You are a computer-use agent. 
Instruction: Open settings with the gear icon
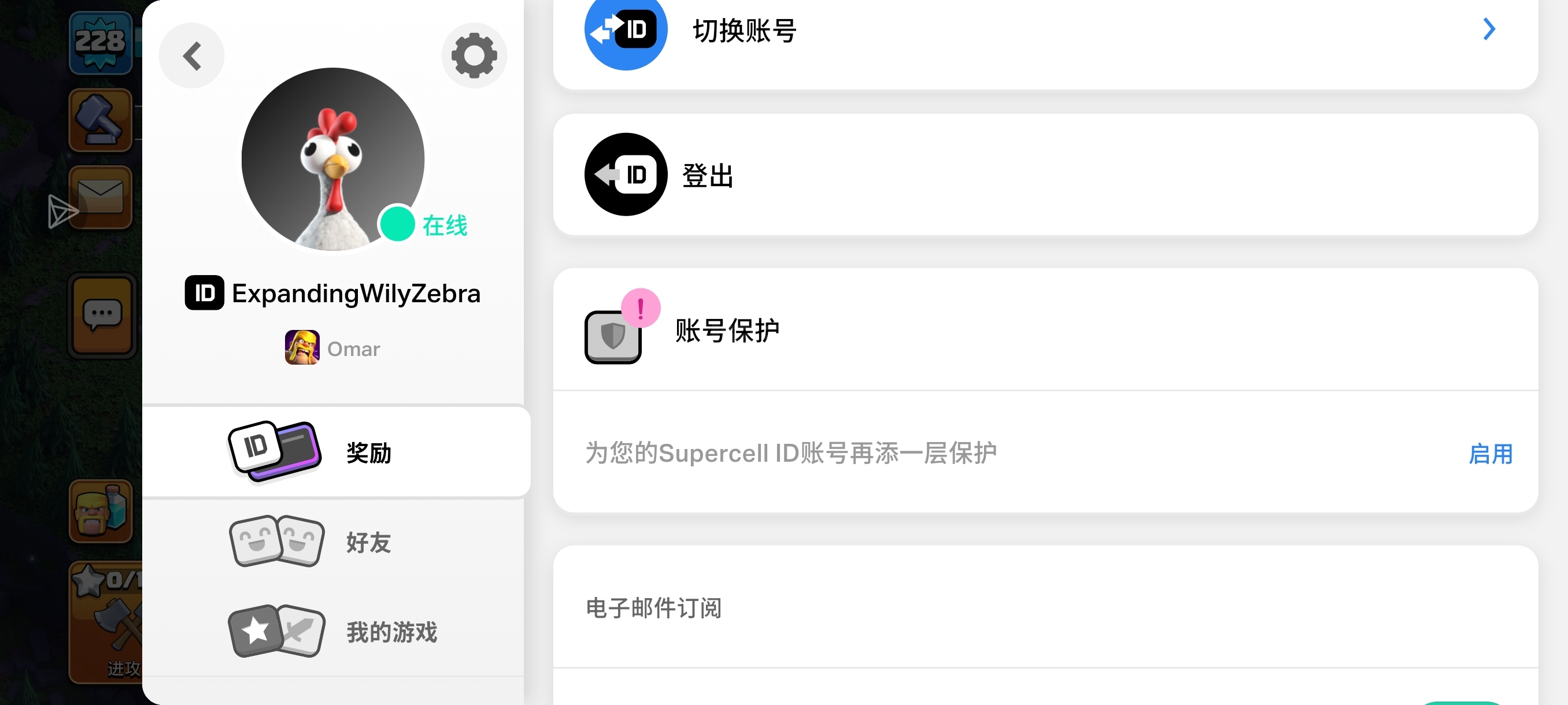[x=474, y=55]
